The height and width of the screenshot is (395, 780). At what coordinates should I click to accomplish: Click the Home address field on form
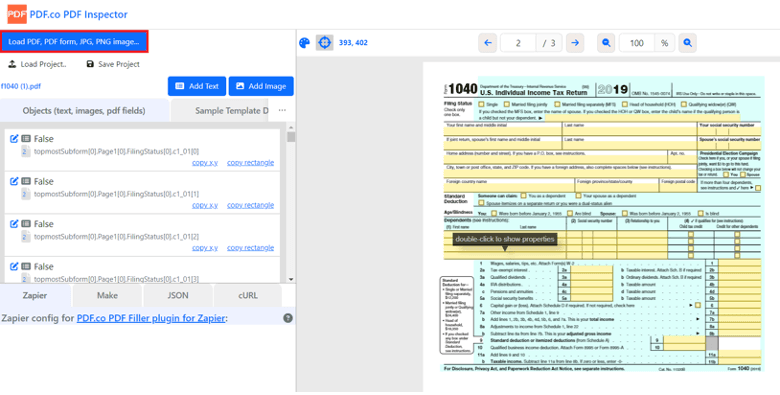556,160
